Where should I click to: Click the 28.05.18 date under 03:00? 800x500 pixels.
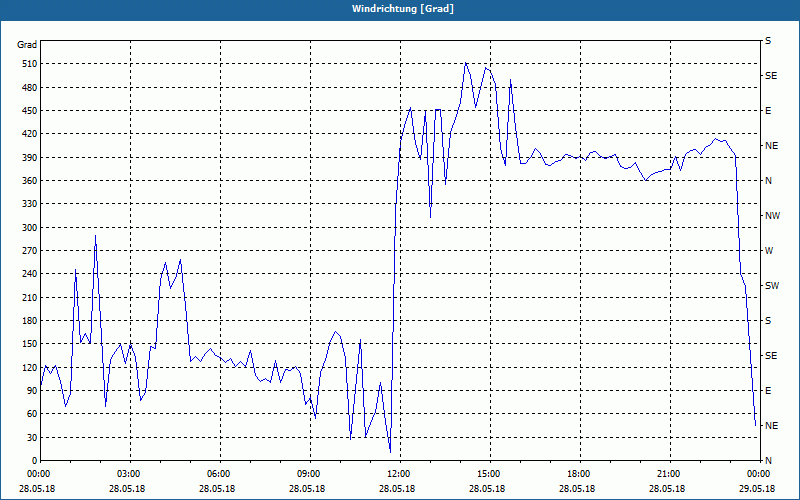coord(127,489)
